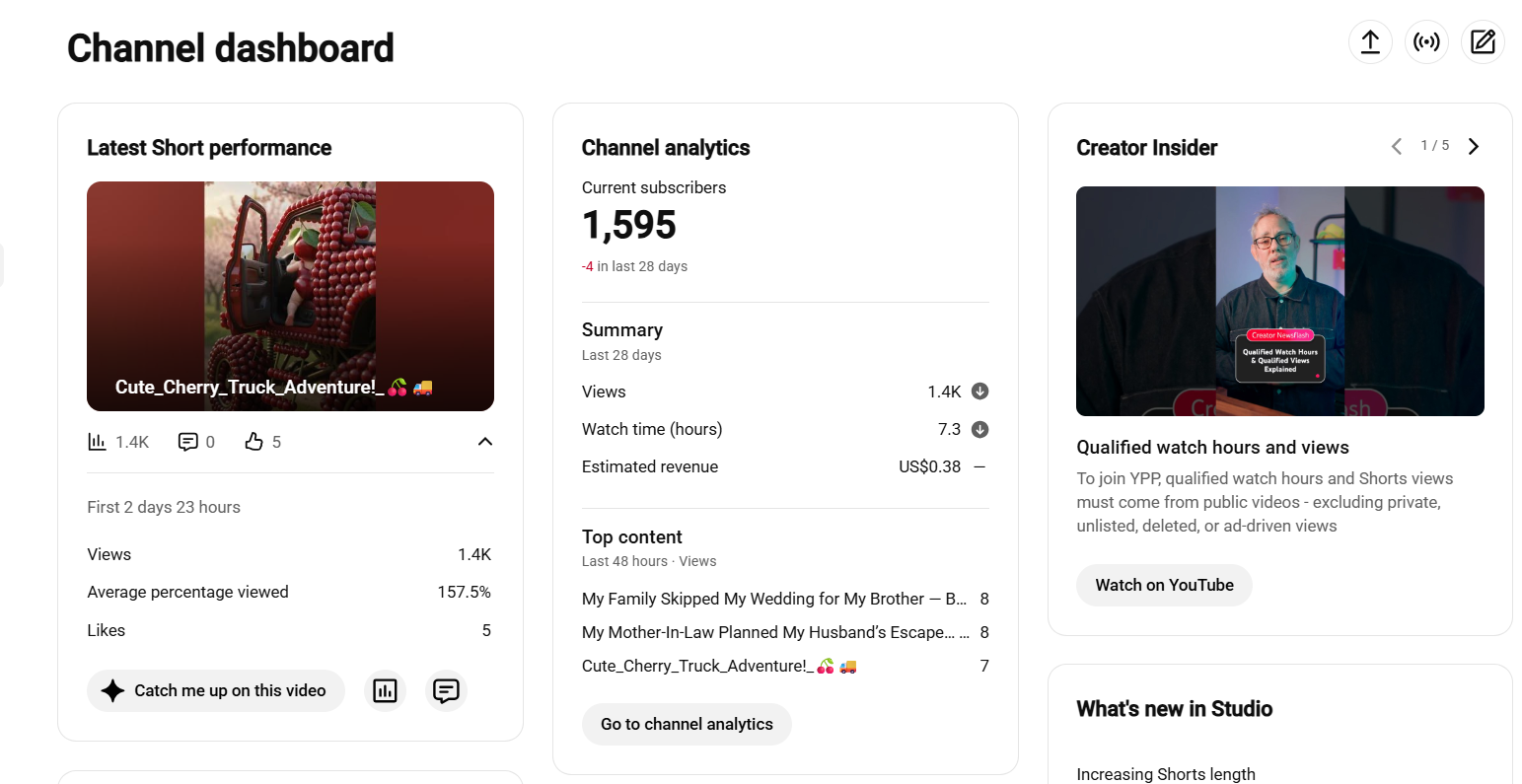
Task: Click the views bar chart stat icon
Action: click(97, 442)
